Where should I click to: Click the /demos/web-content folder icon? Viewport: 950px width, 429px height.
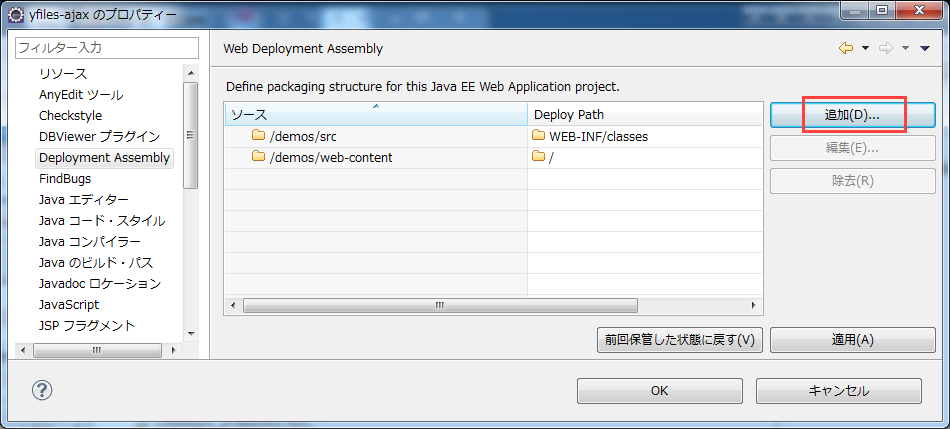[x=258, y=157]
